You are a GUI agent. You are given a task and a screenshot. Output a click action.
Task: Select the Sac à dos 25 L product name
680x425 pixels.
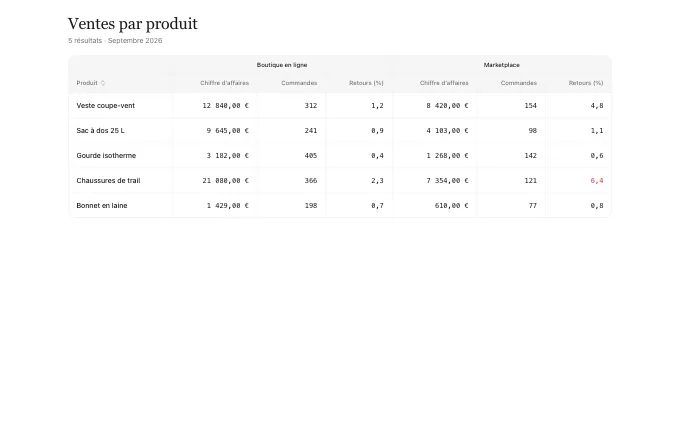pyautogui.click(x=100, y=131)
